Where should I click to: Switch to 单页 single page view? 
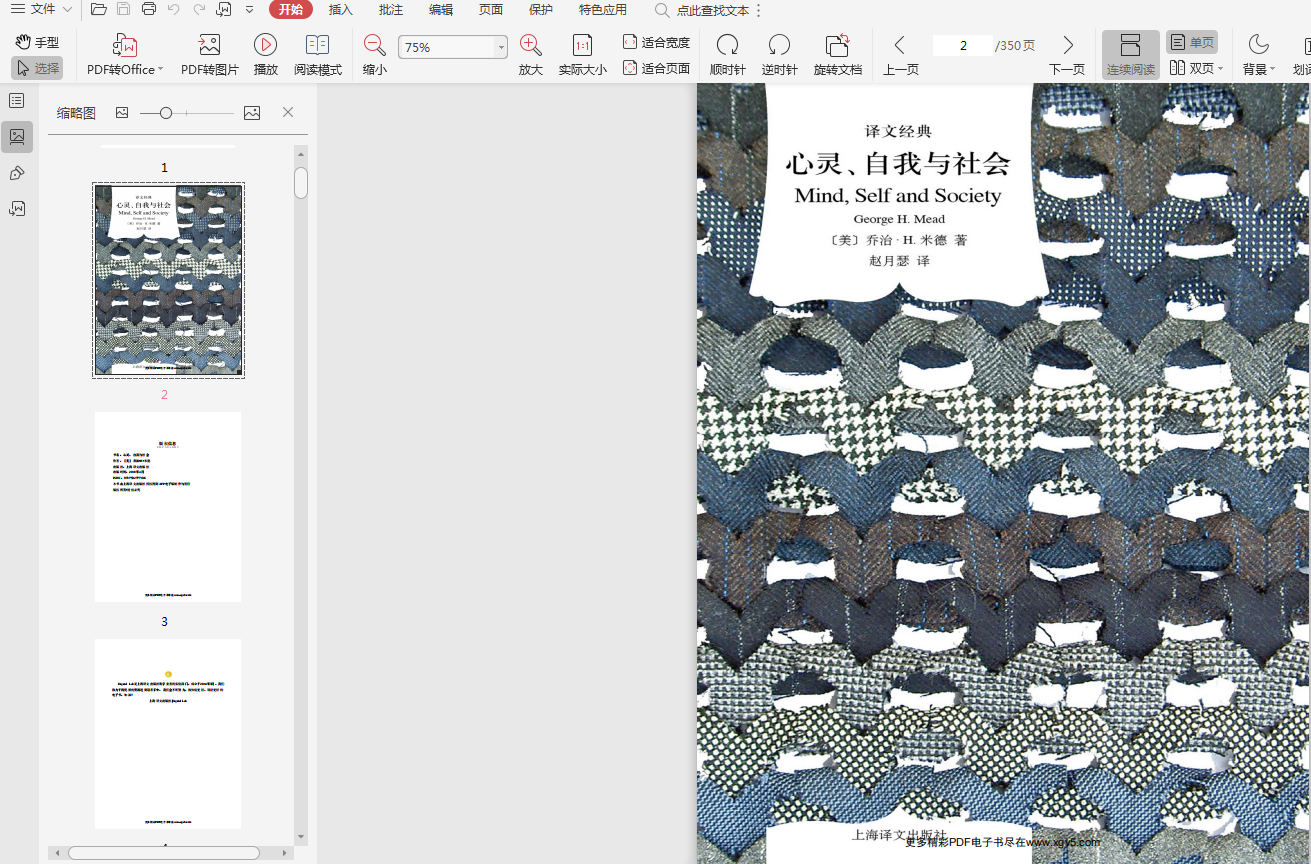pos(1192,42)
